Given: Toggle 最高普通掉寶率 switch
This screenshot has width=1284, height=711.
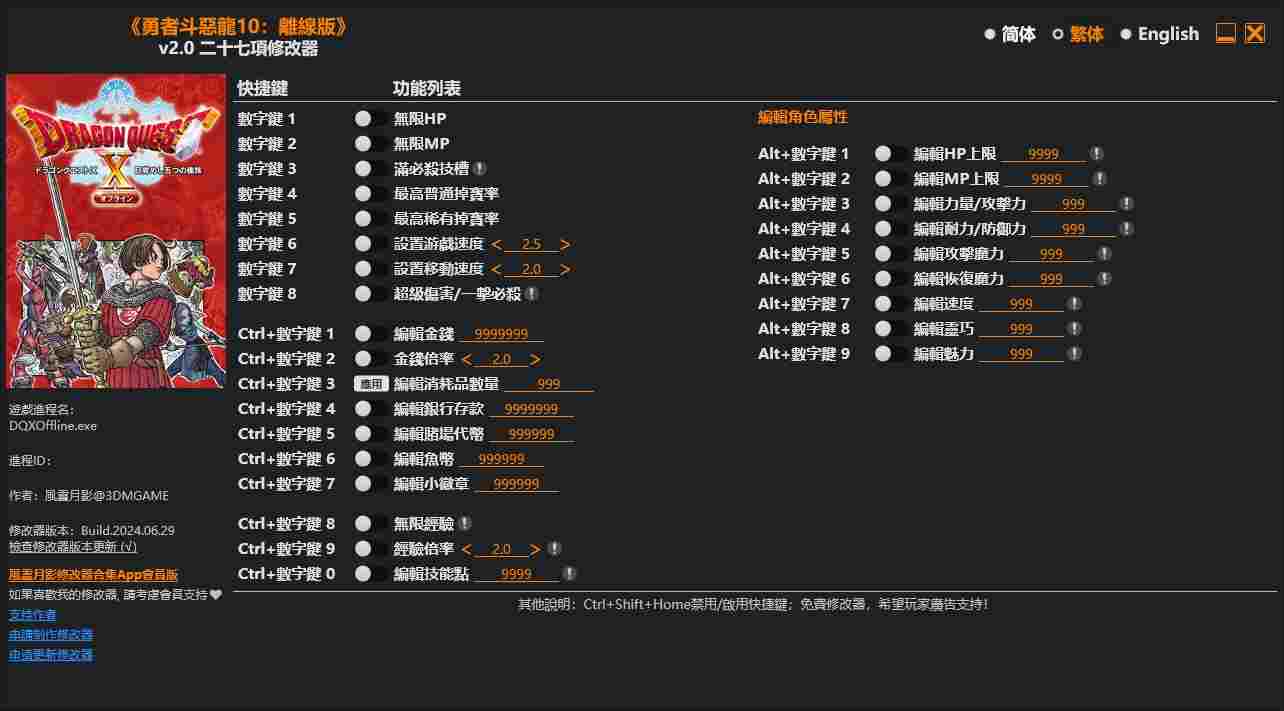Looking at the screenshot, I should pyautogui.click(x=371, y=194).
